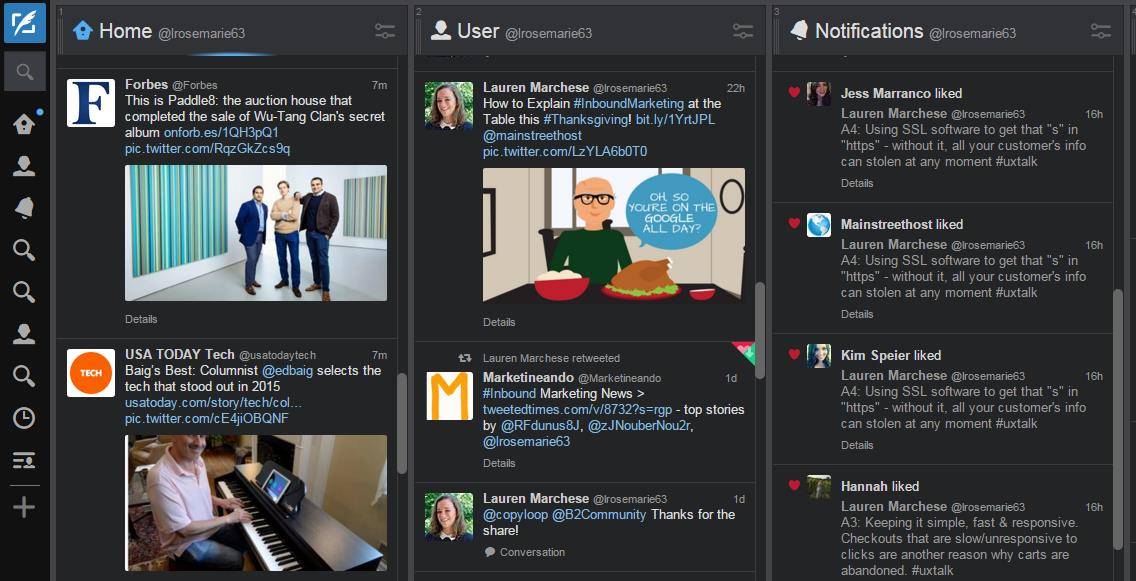Expand Details on Kim Speier's liked notification
Image resolution: width=1136 pixels, height=581 pixels.
(x=857, y=444)
